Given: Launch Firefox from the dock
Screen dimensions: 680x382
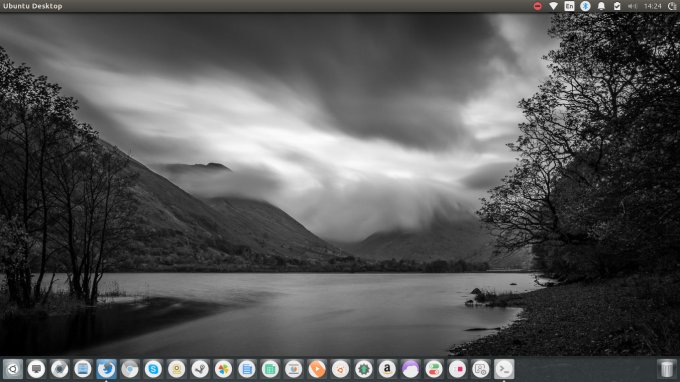Looking at the screenshot, I should [x=107, y=369].
